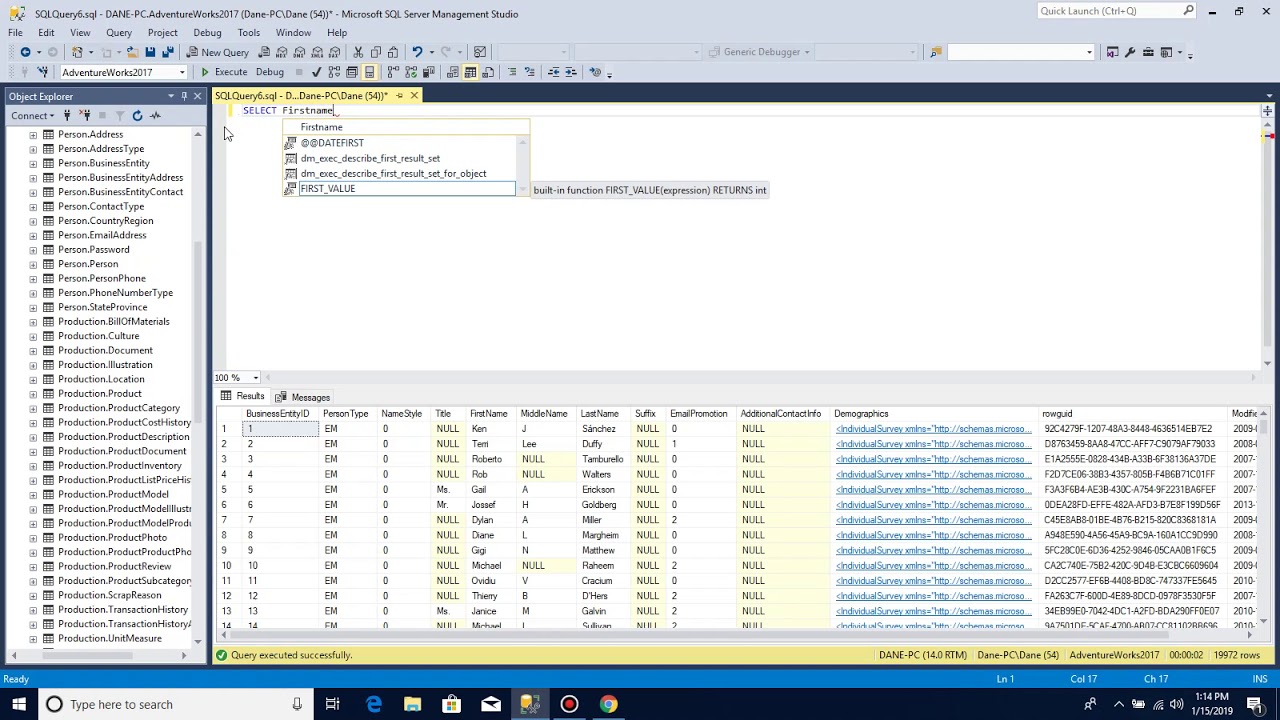Select @@DATEFIRST in the autocomplete list

[x=399, y=143]
